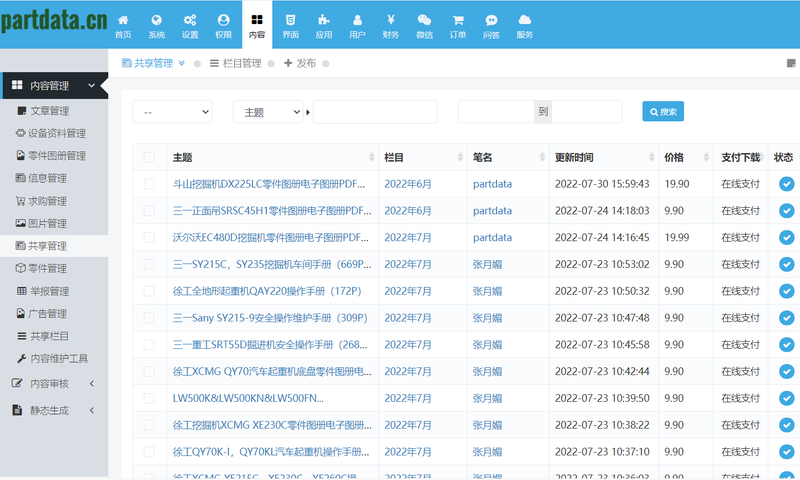This screenshot has height=480, width=800.
Task: Click the keyword search input field
Action: click(x=375, y=112)
